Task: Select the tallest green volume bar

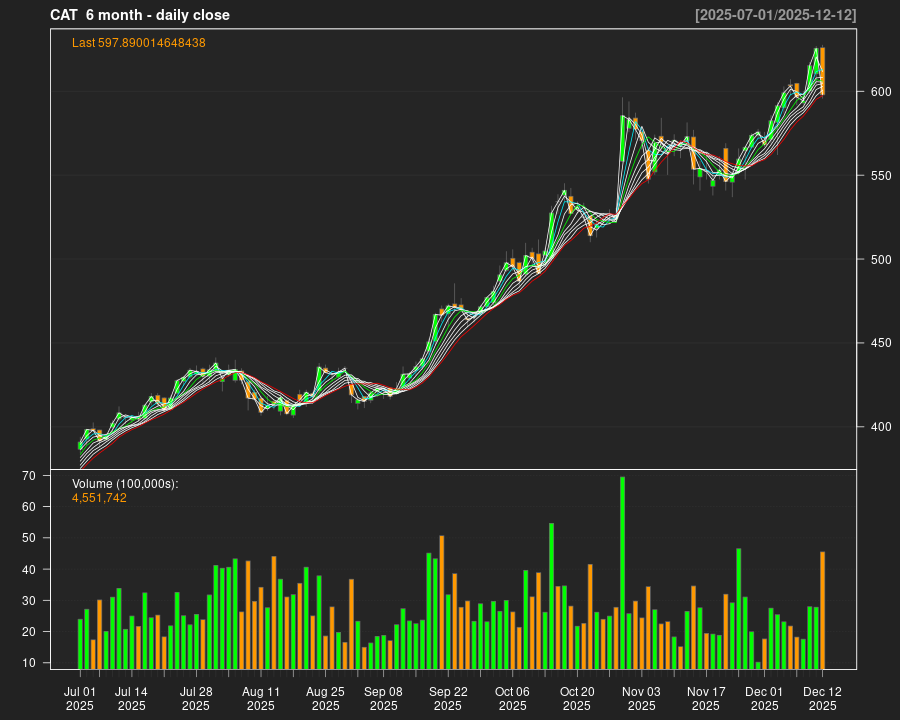Action: click(622, 572)
